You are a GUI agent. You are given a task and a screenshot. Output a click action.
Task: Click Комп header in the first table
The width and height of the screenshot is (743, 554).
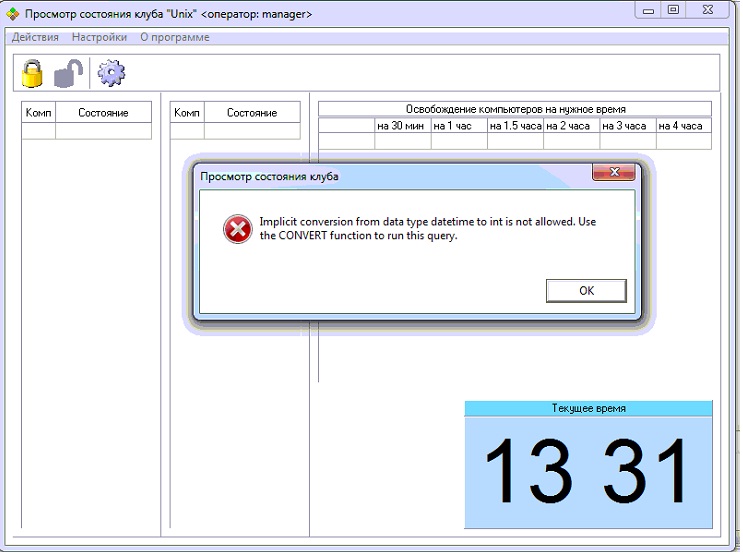[38, 112]
